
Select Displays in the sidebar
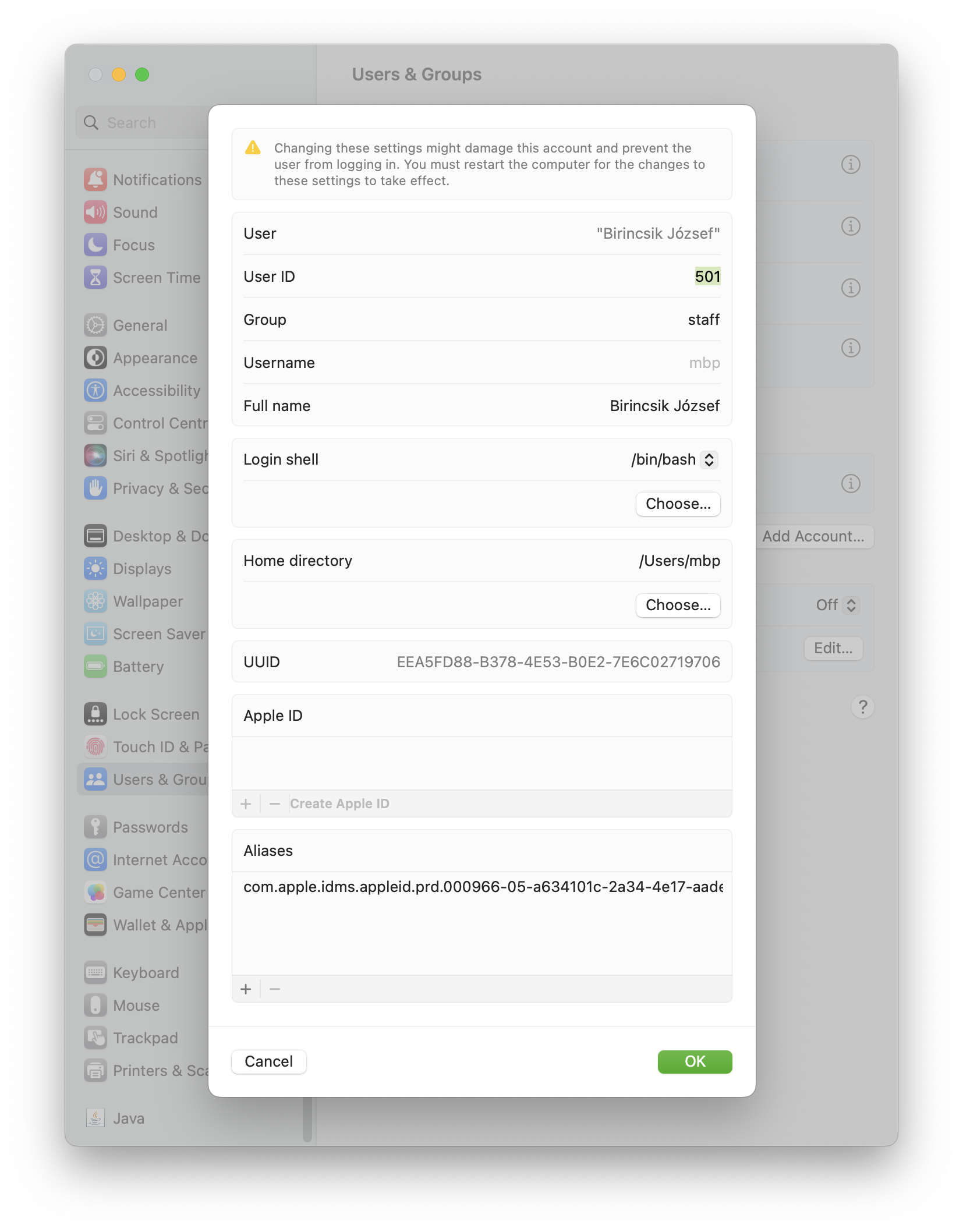[x=141, y=569]
